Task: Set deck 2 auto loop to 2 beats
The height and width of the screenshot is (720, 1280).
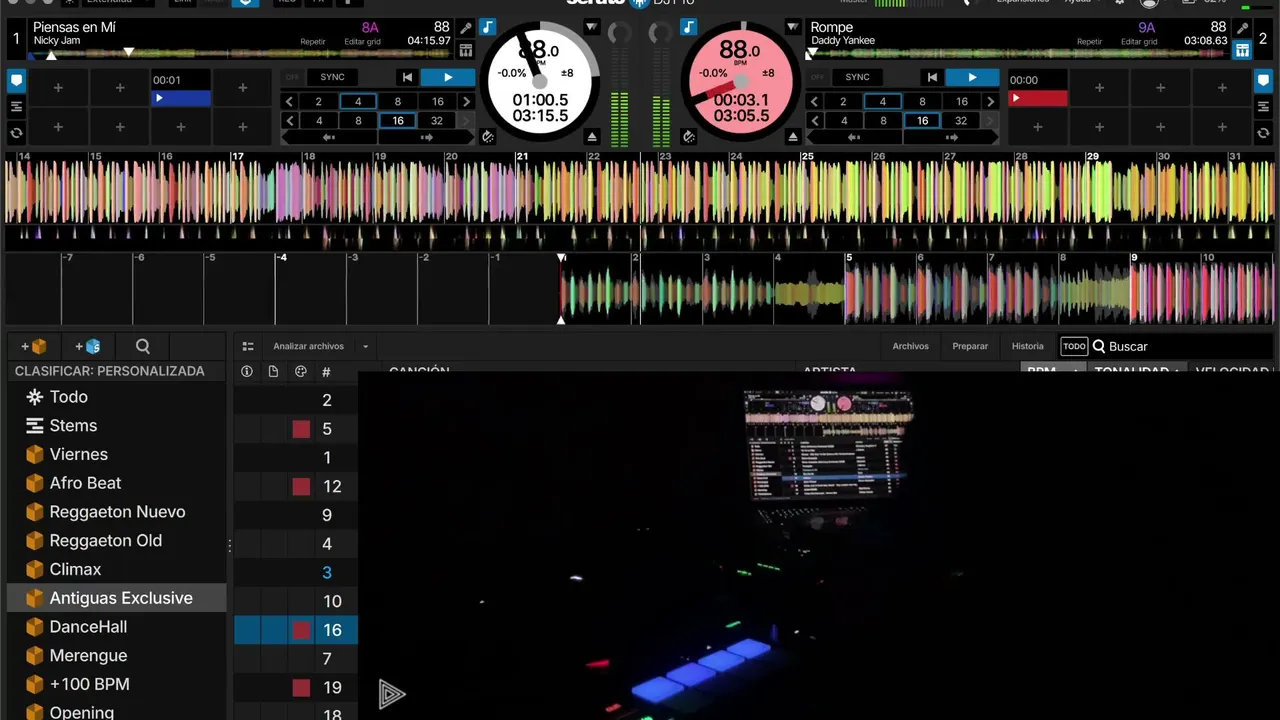Action: click(x=843, y=101)
